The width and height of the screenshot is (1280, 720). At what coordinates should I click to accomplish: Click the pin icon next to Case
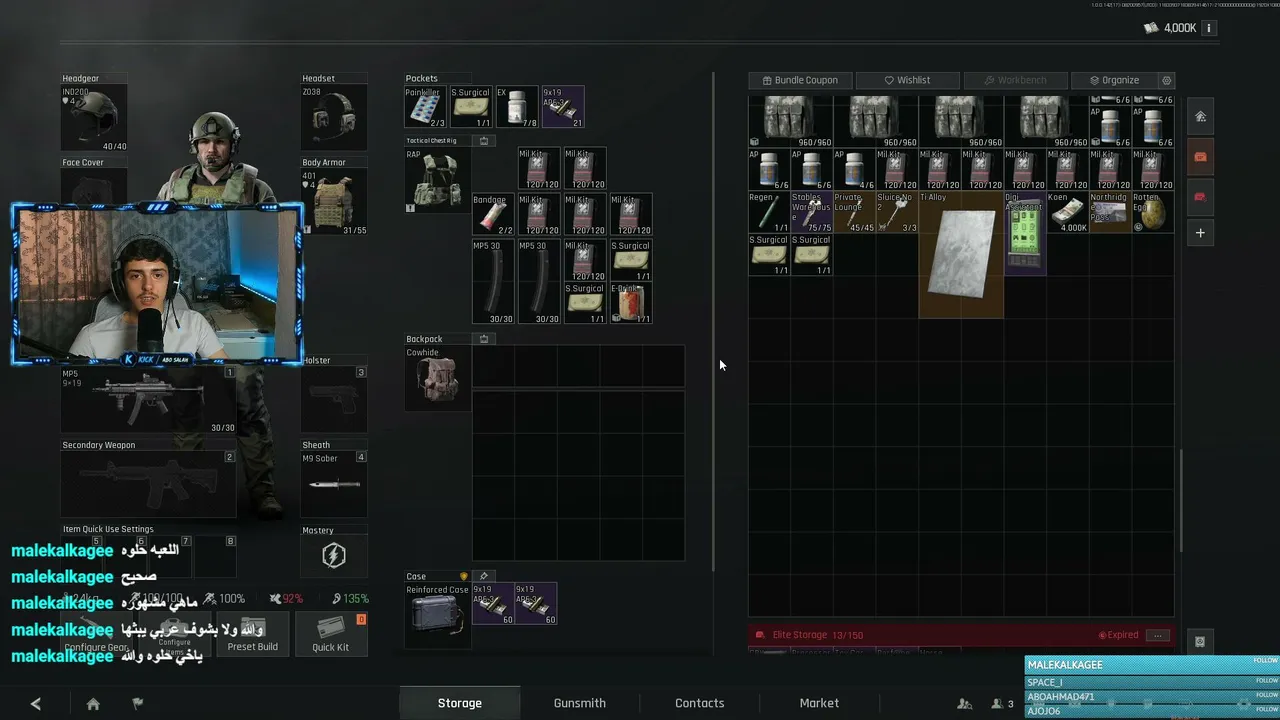click(484, 576)
